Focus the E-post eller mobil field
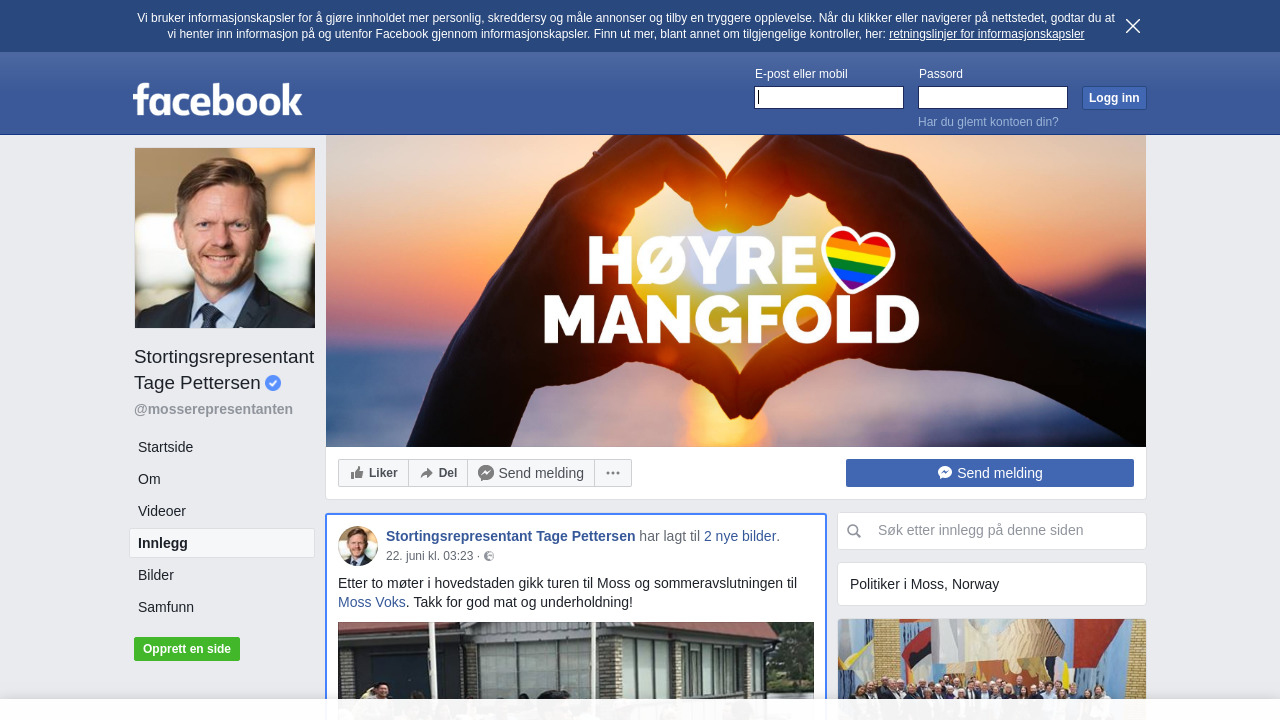The height and width of the screenshot is (720, 1280). [829, 97]
